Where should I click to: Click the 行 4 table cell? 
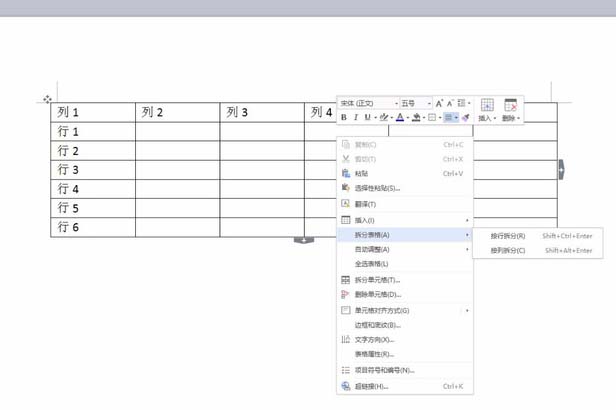[93, 189]
